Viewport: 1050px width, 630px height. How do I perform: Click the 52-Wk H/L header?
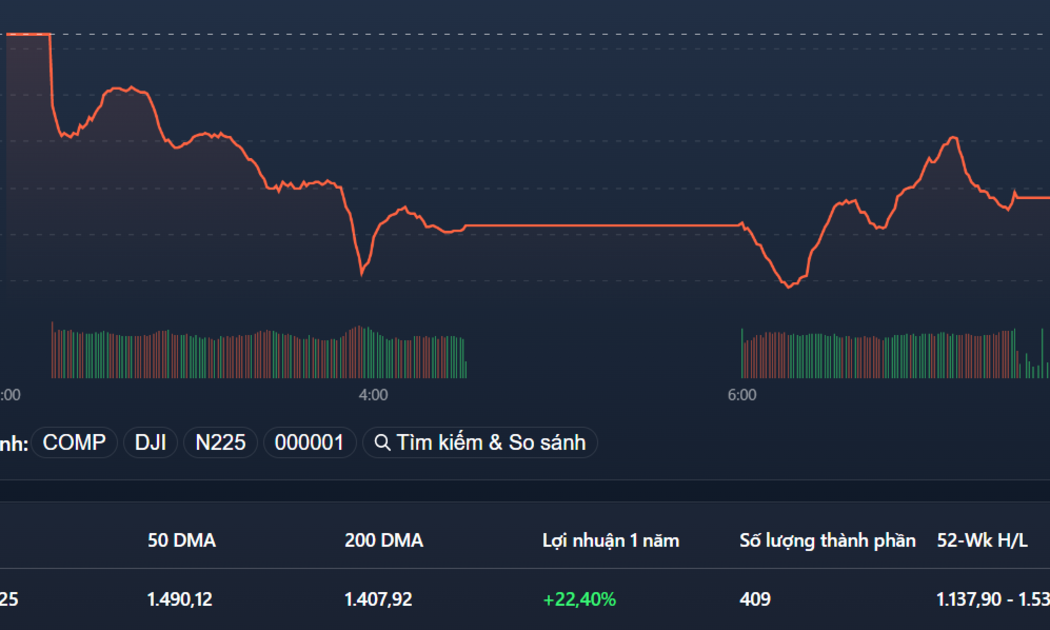[x=982, y=540]
